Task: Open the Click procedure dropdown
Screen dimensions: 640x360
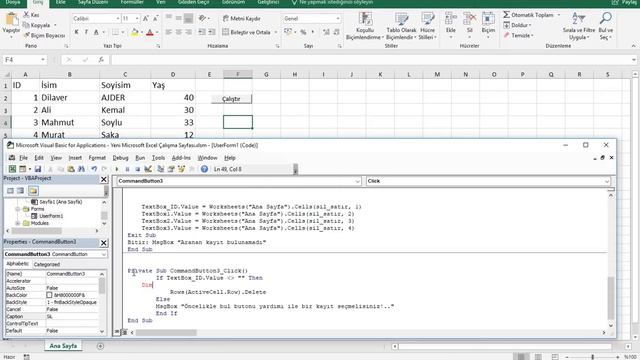Action: coord(607,181)
